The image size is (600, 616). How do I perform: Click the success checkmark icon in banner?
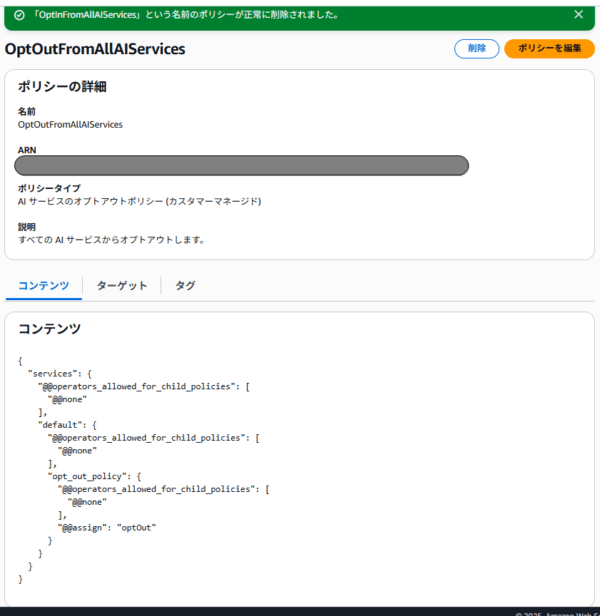click(x=19, y=15)
